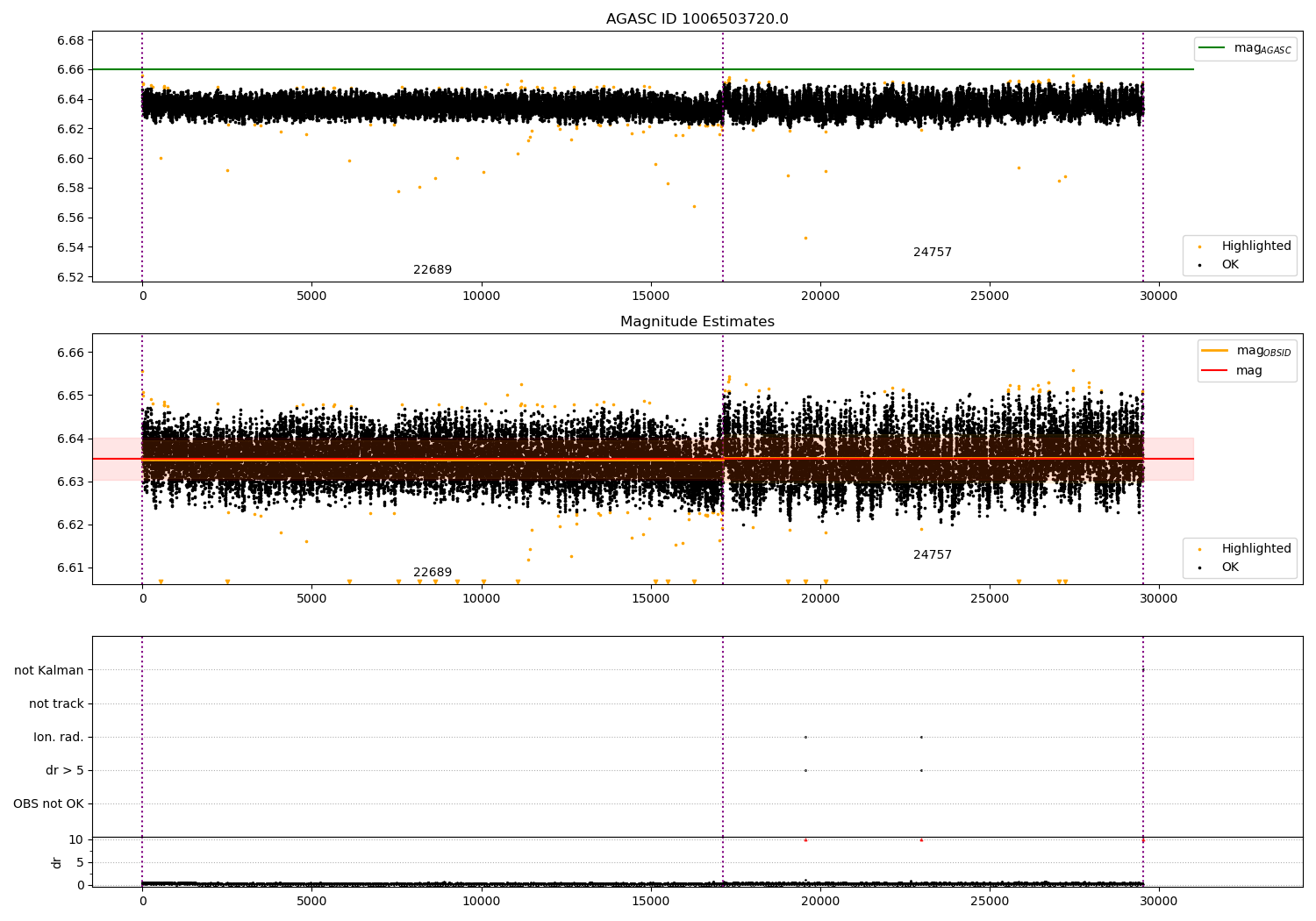Click the dr y-axis title of the bottom panel

pos(57,862)
